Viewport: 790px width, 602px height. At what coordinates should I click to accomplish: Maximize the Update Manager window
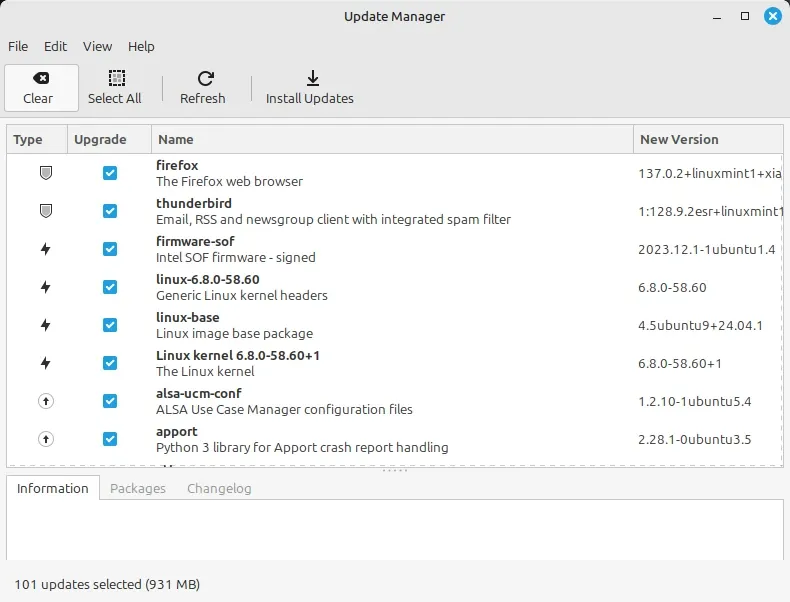[745, 16]
